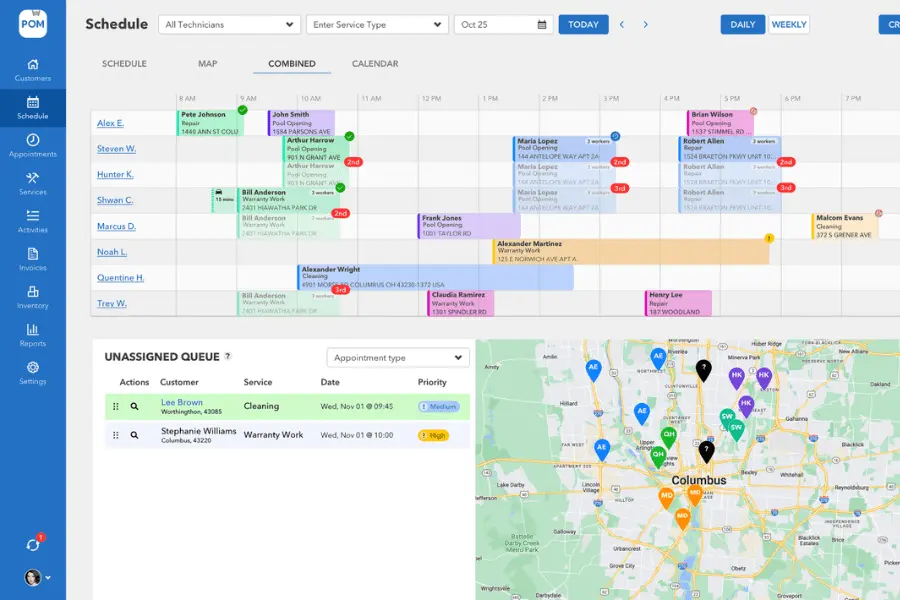Image resolution: width=900 pixels, height=600 pixels.
Task: Open John Smith Pool Opening appointment
Action: pos(301,123)
